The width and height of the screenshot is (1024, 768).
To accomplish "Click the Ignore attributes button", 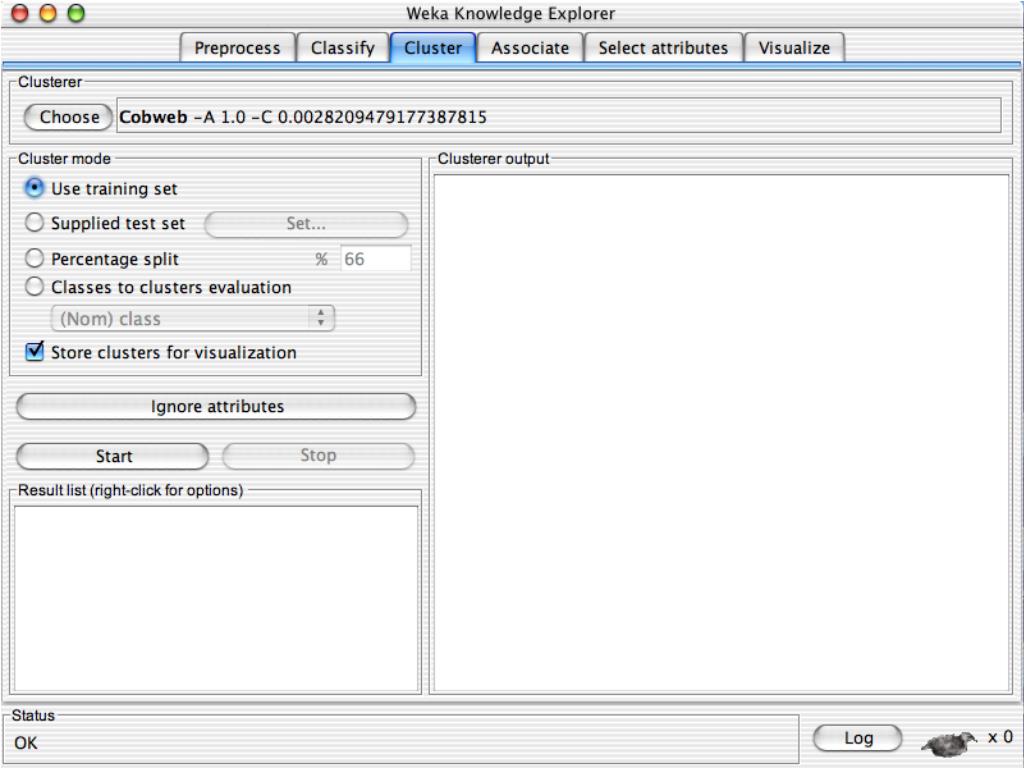I will click(x=216, y=406).
